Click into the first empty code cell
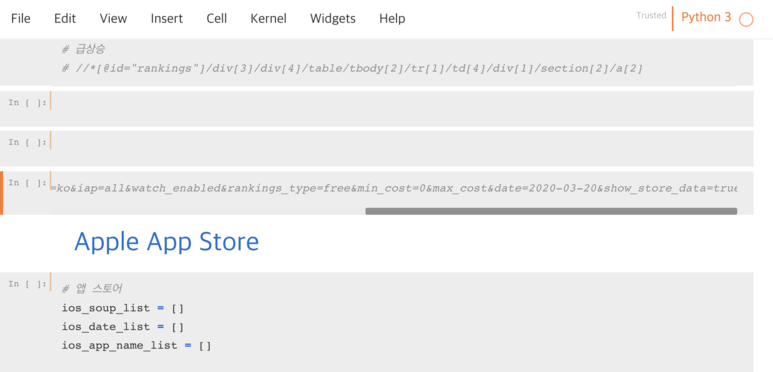773x372 pixels. pos(402,108)
